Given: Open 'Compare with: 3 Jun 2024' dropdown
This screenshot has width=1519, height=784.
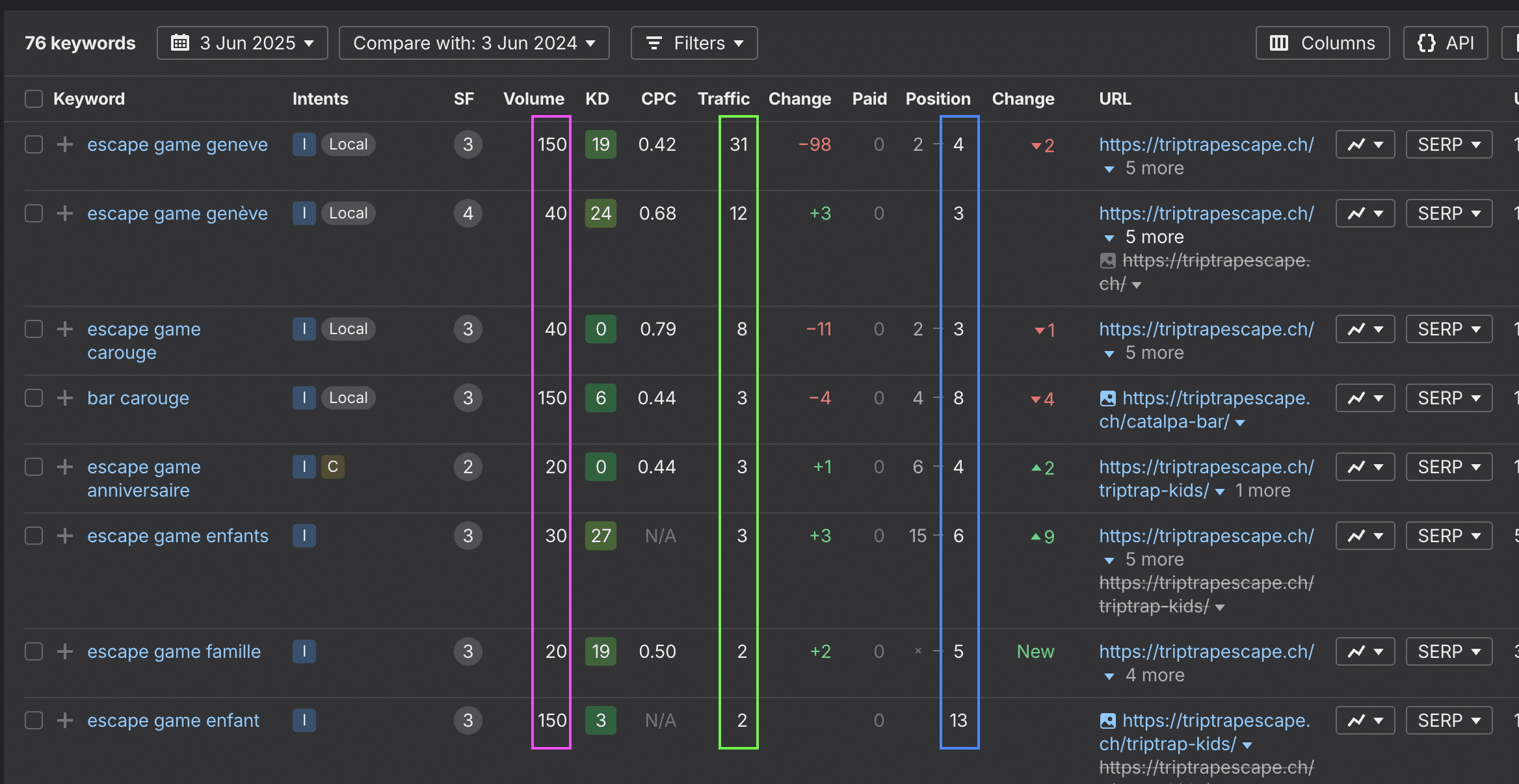Looking at the screenshot, I should (474, 43).
